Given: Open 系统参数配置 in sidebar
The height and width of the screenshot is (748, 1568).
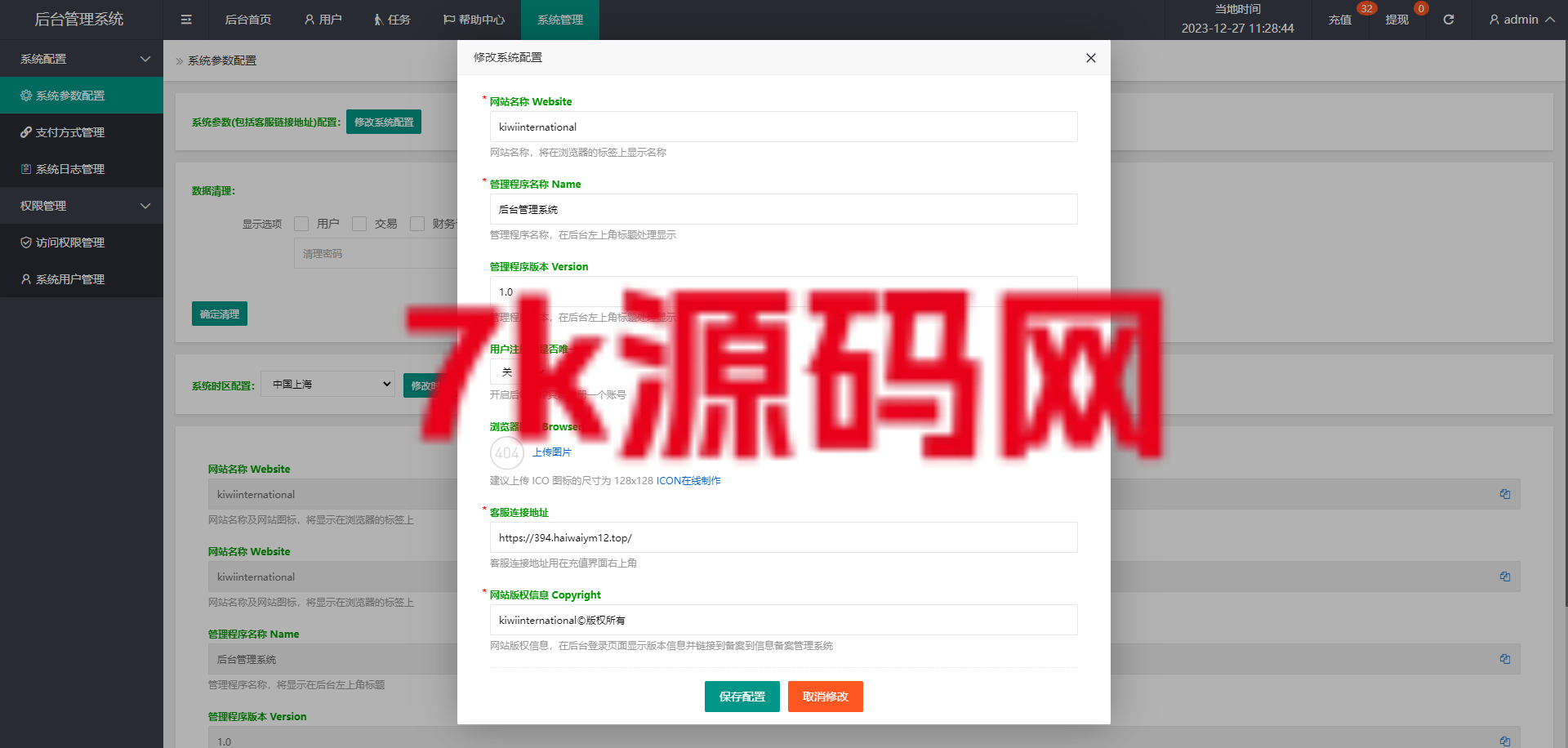Looking at the screenshot, I should click(x=82, y=96).
